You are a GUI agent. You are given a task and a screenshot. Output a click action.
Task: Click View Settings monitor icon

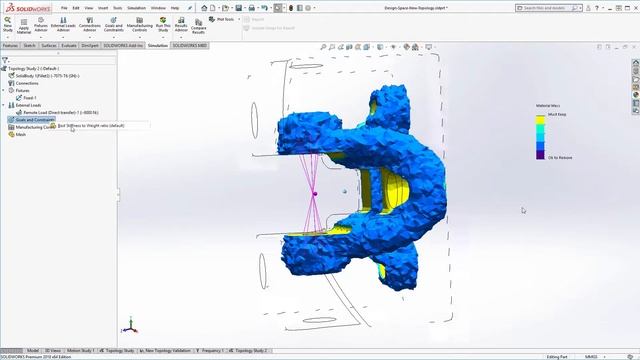point(429,47)
